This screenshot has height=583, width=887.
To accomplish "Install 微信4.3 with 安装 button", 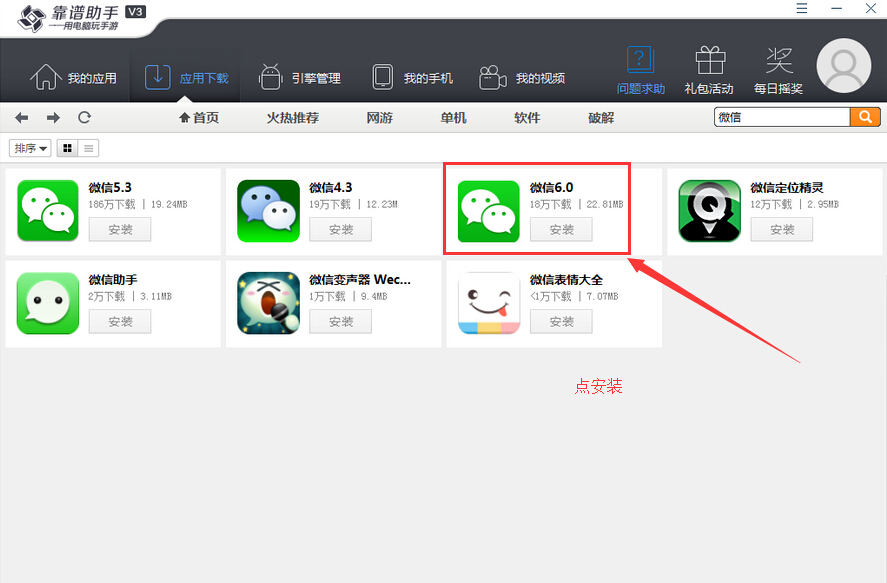I will pyautogui.click(x=341, y=229).
